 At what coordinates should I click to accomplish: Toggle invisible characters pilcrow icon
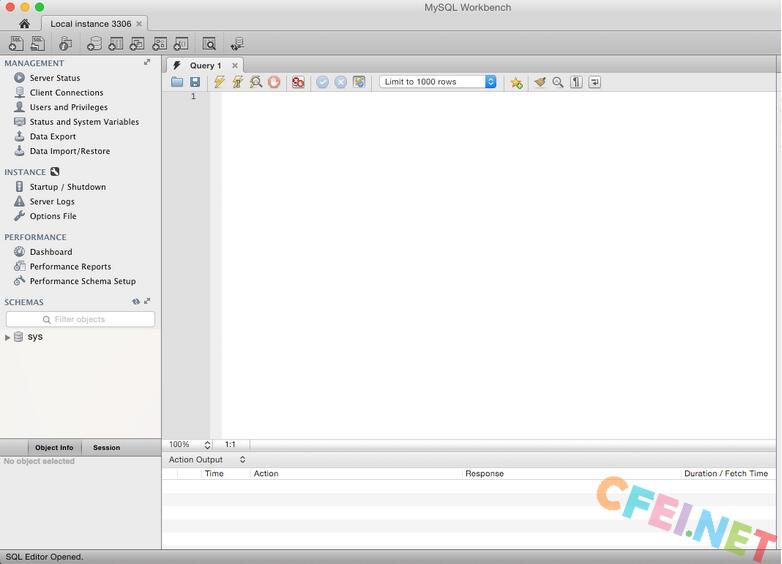point(576,82)
